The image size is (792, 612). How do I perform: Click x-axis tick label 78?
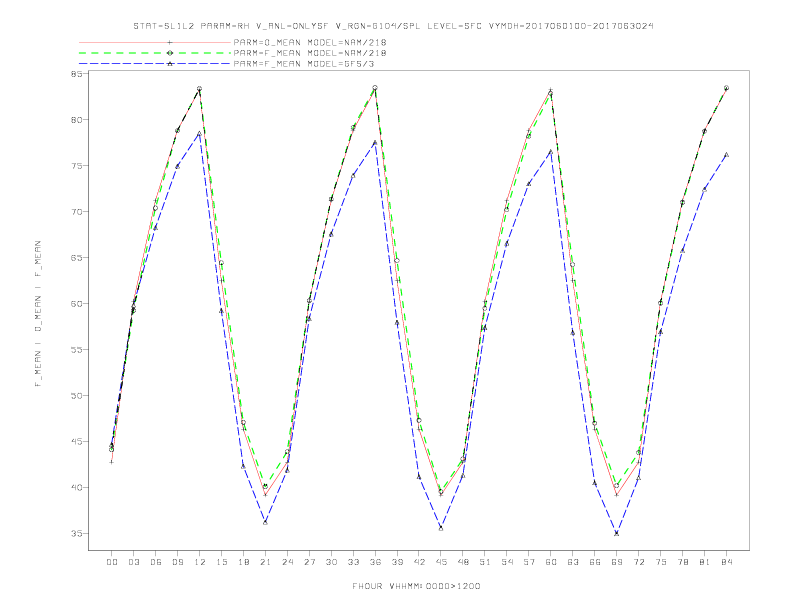(682, 562)
